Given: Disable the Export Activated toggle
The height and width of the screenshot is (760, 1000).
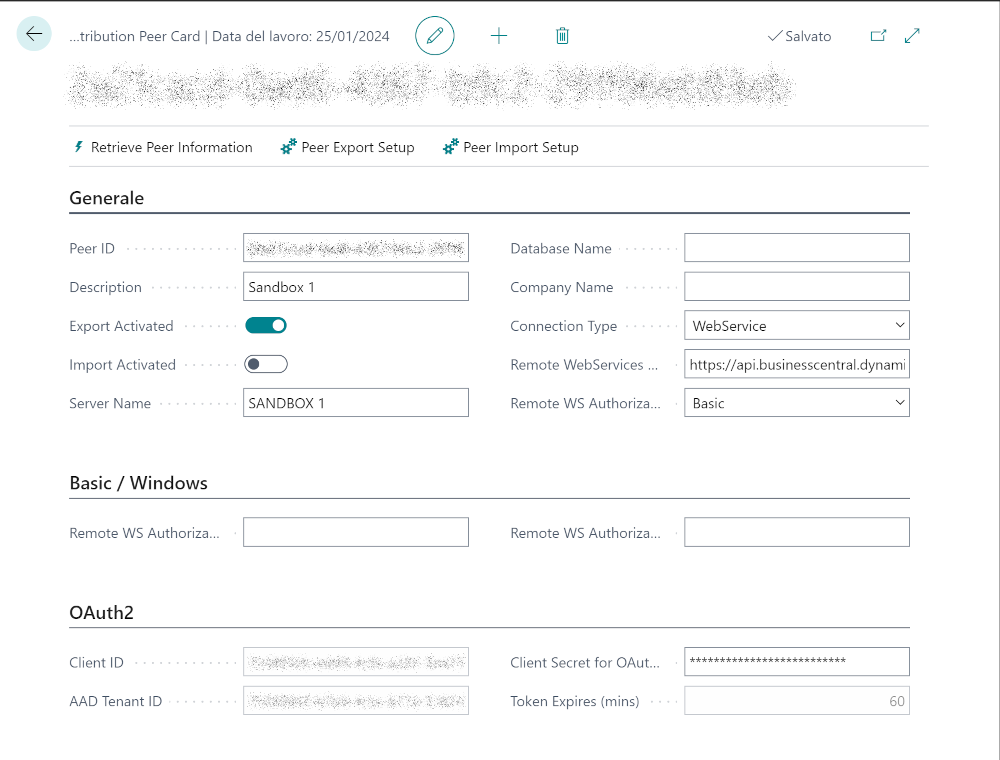Looking at the screenshot, I should point(266,326).
